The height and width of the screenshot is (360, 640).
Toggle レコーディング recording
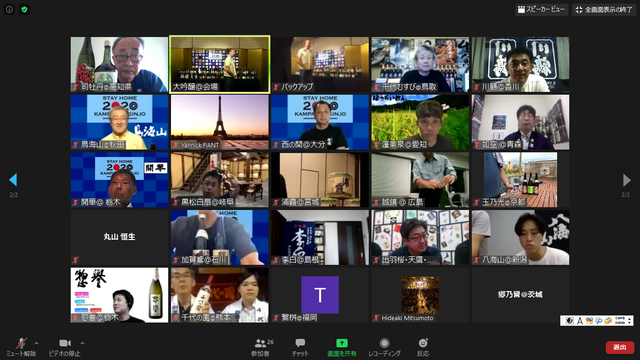coord(384,347)
